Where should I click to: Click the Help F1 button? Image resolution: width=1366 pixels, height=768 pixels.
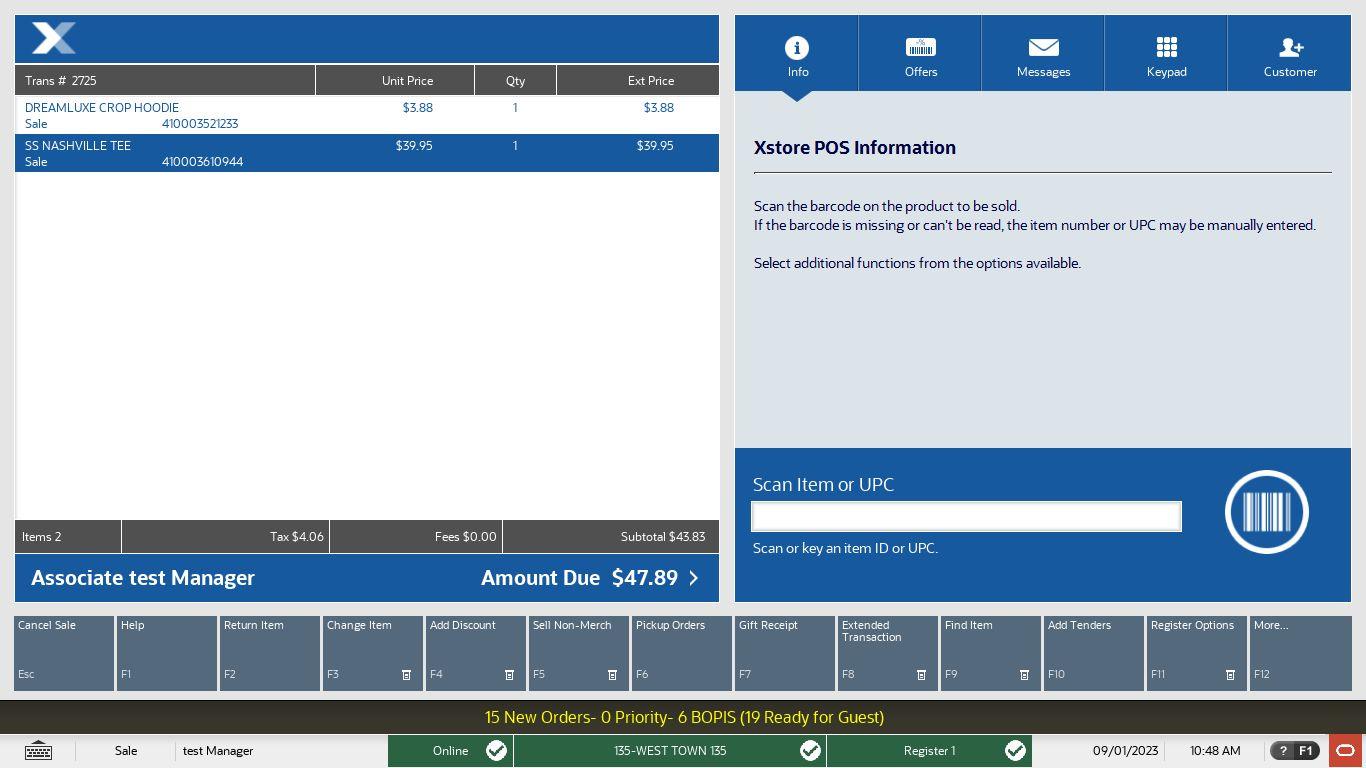click(x=167, y=653)
